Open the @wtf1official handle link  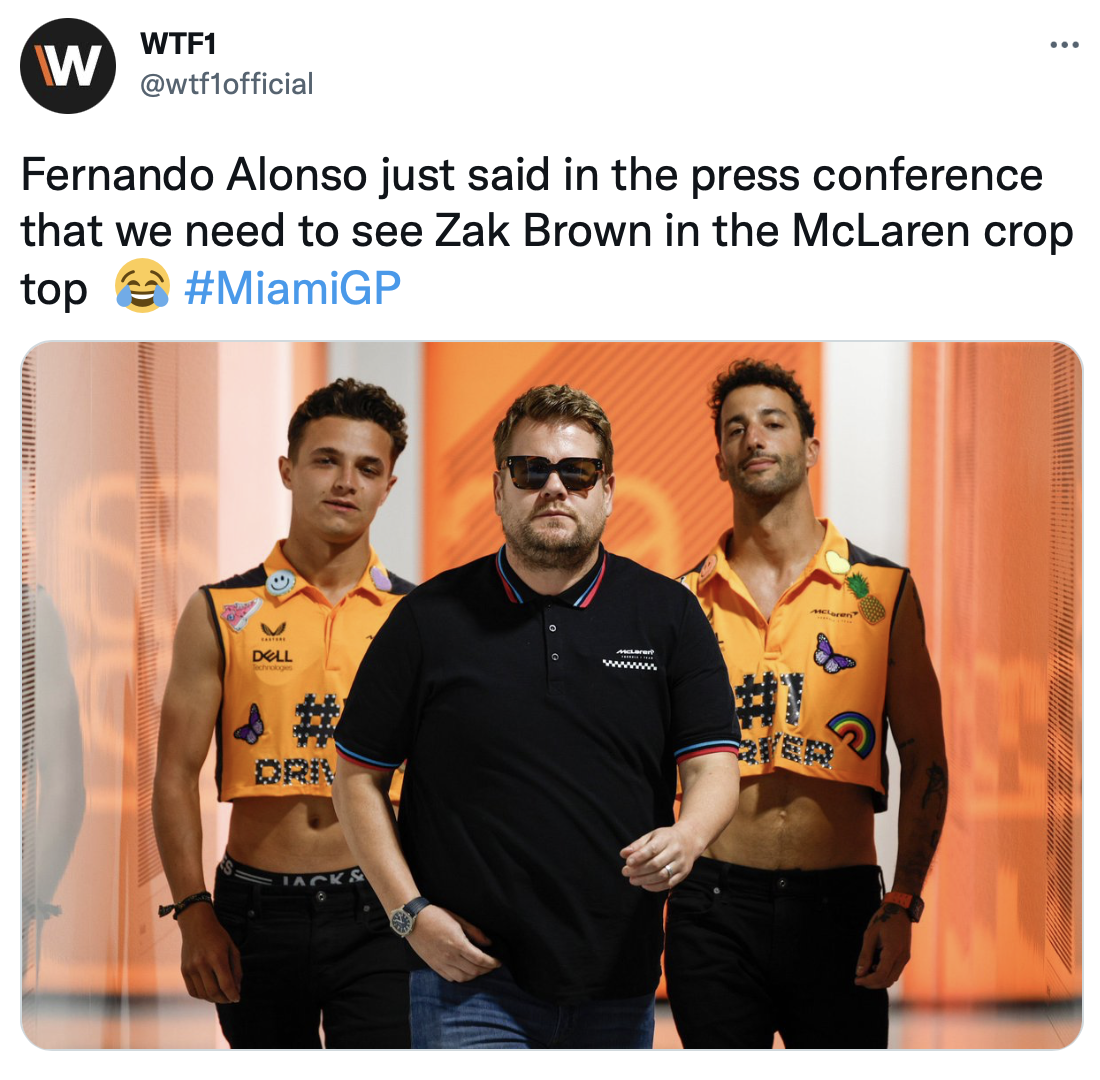click(x=227, y=84)
